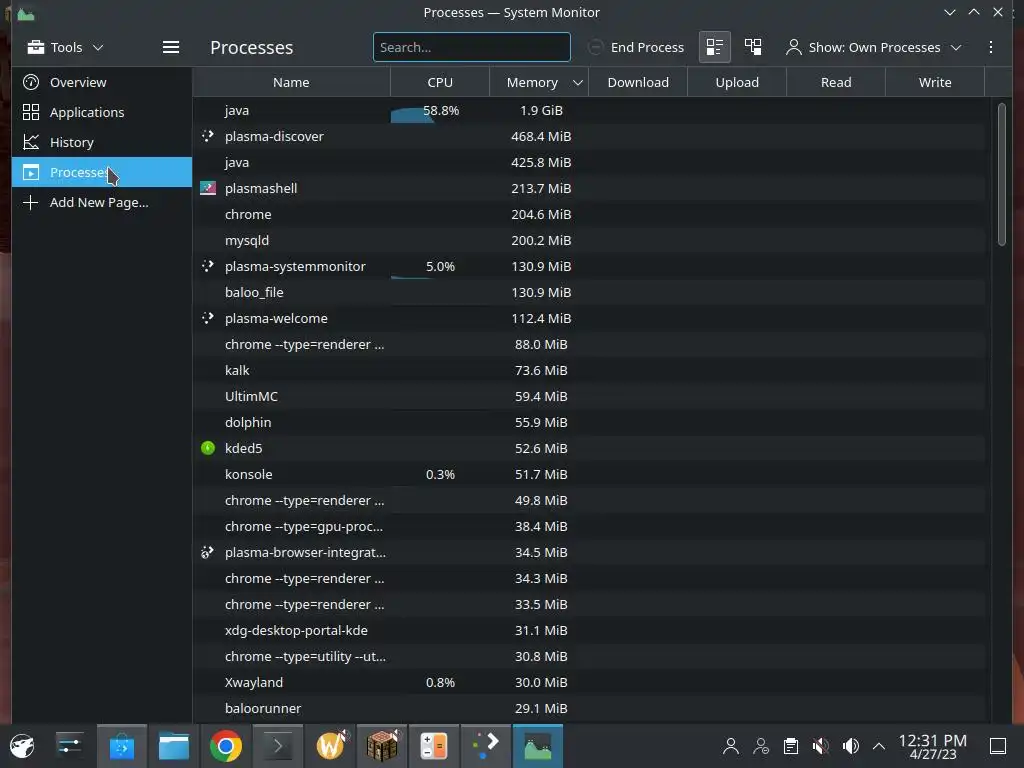Toggle Memory column sort arrow

click(577, 82)
